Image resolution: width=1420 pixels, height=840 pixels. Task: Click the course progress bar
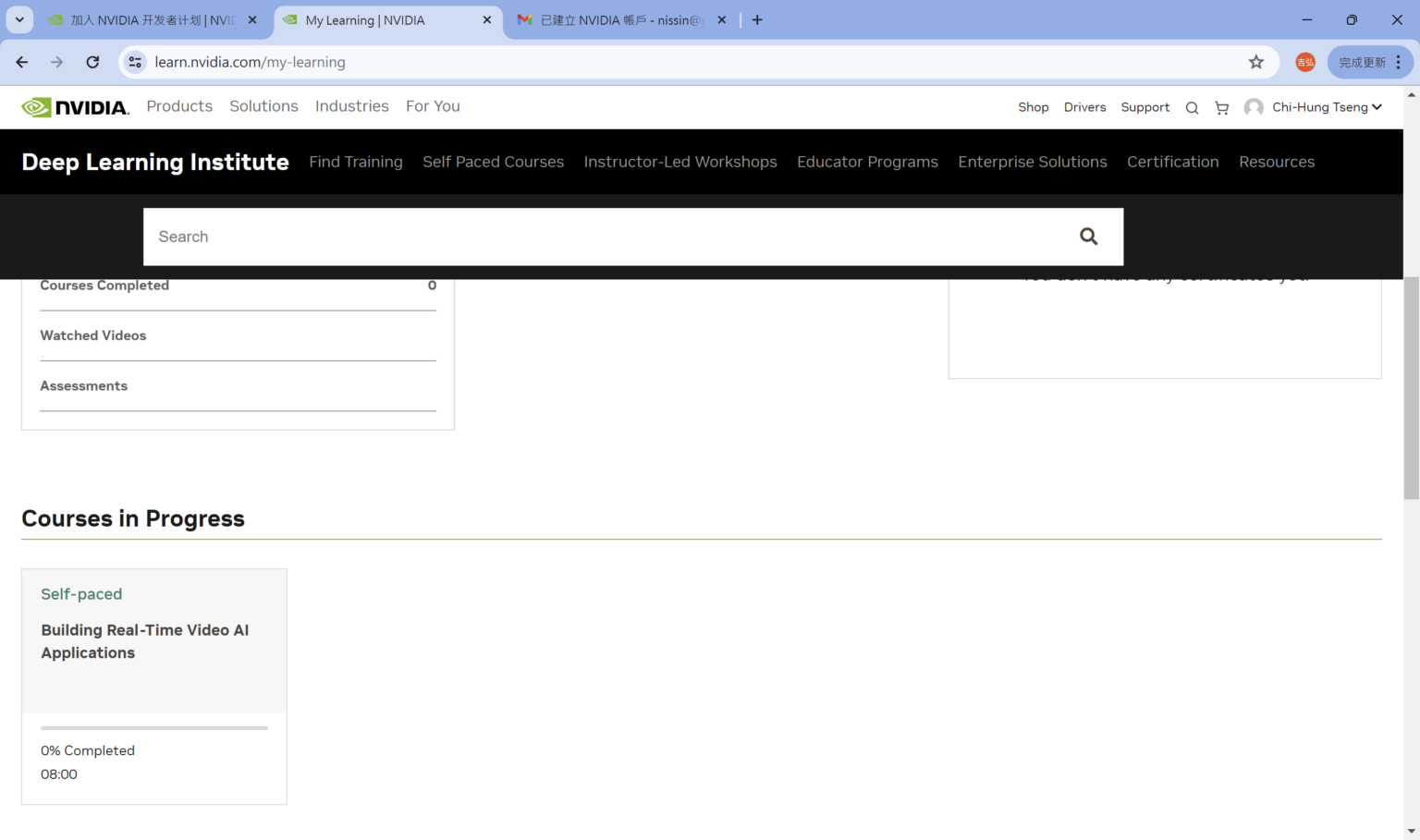(153, 728)
